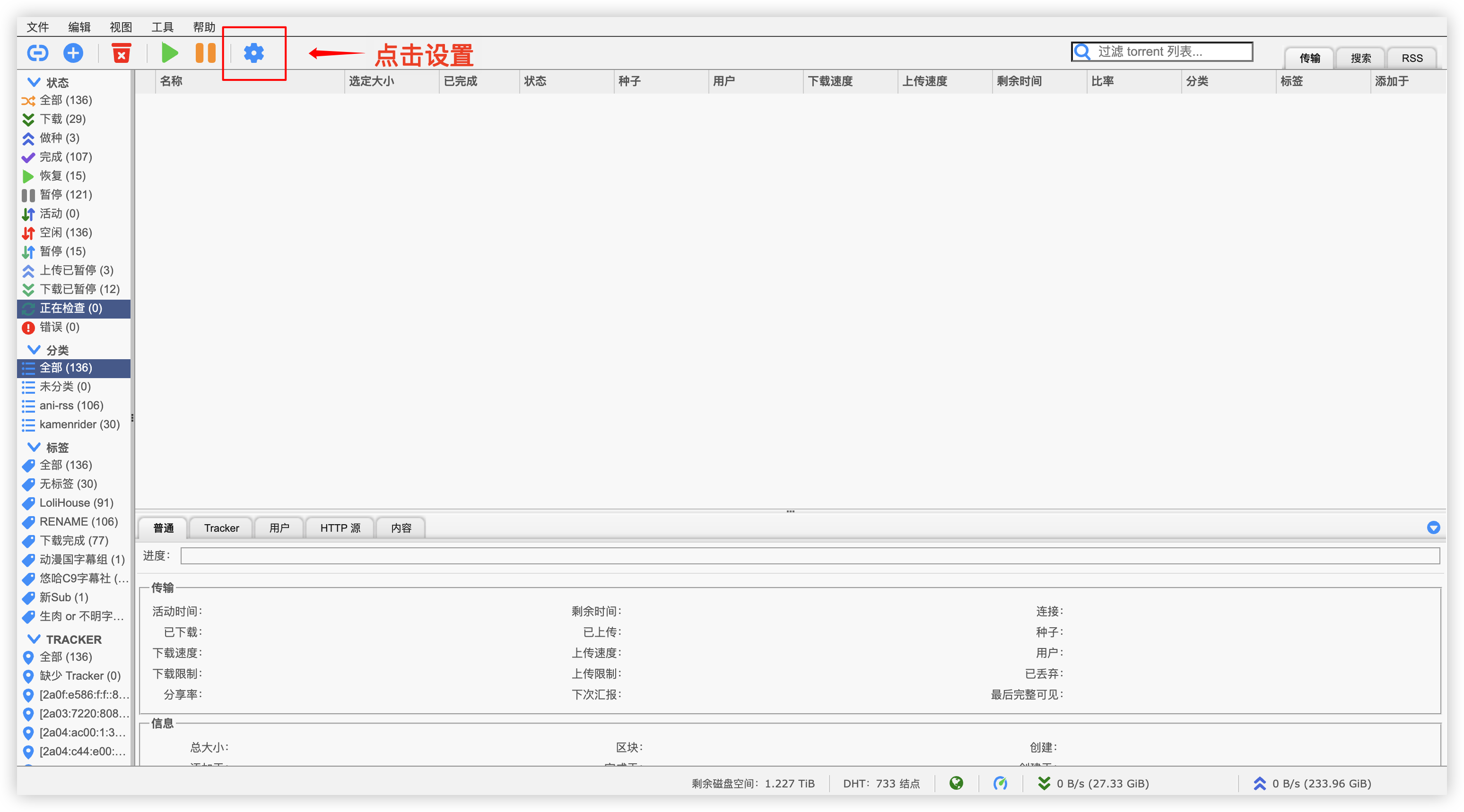The height and width of the screenshot is (812, 1464).
Task: Select kamenrider (30) category
Action: click(74, 424)
